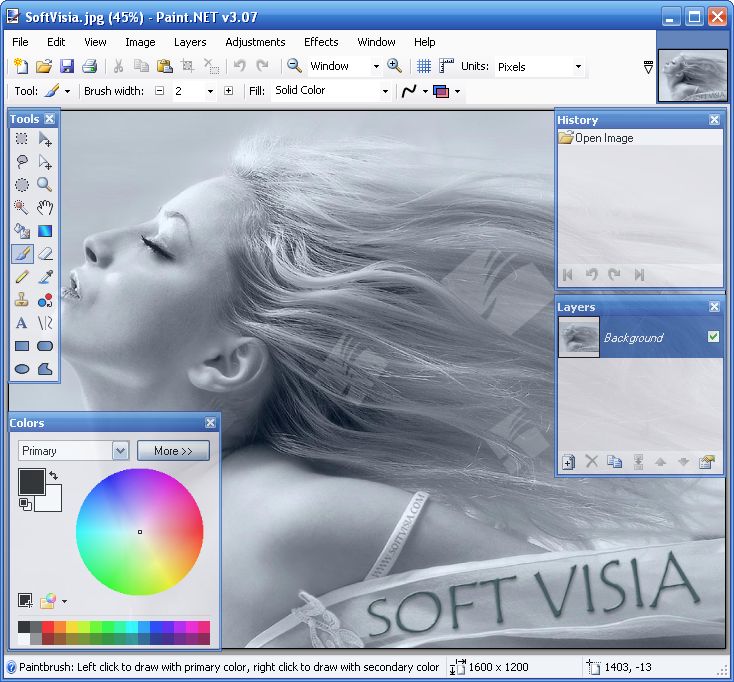
Task: Add a new layer in Layers panel
Action: 568,462
